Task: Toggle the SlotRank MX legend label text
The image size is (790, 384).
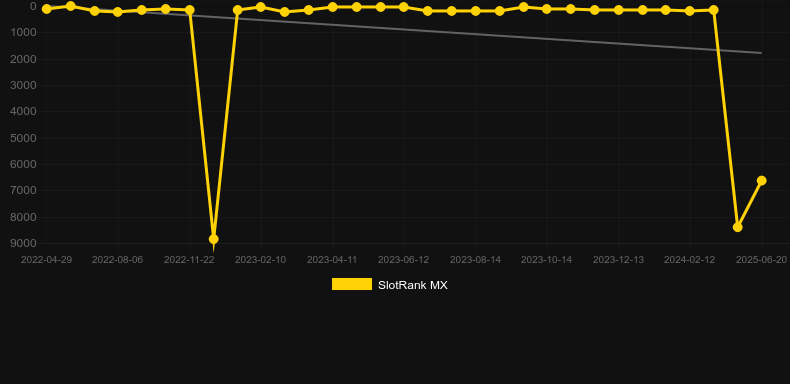Action: tap(413, 285)
